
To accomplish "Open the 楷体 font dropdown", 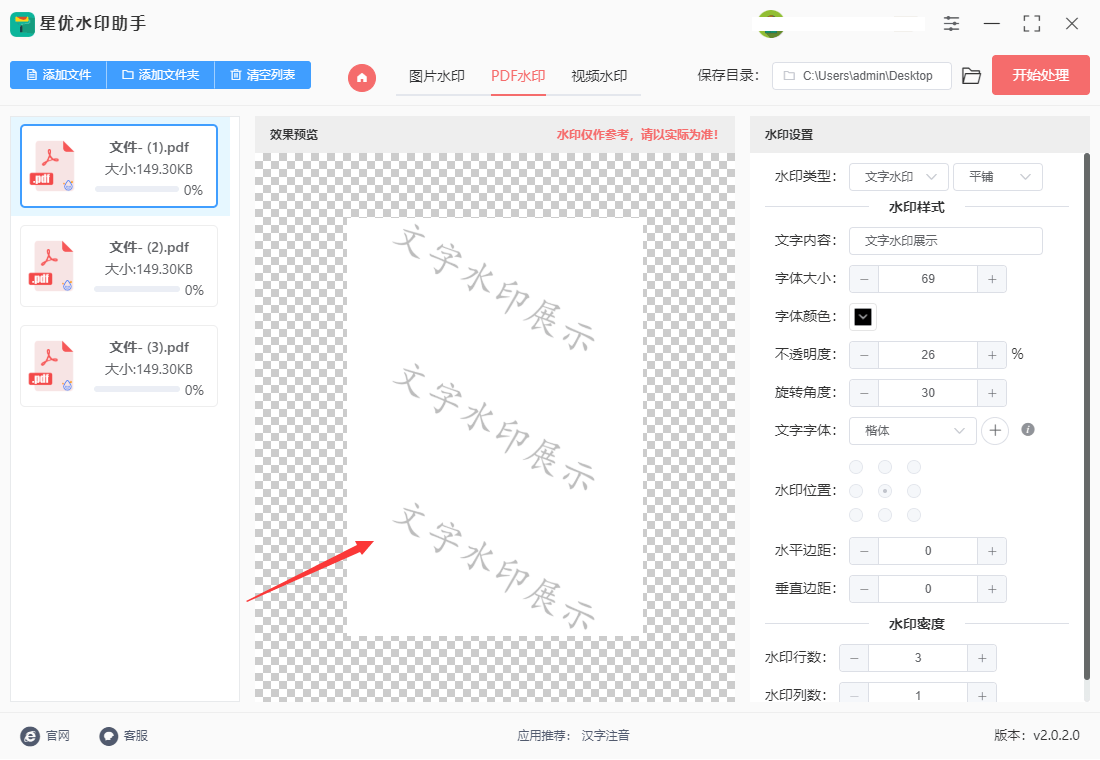I will [x=912, y=430].
